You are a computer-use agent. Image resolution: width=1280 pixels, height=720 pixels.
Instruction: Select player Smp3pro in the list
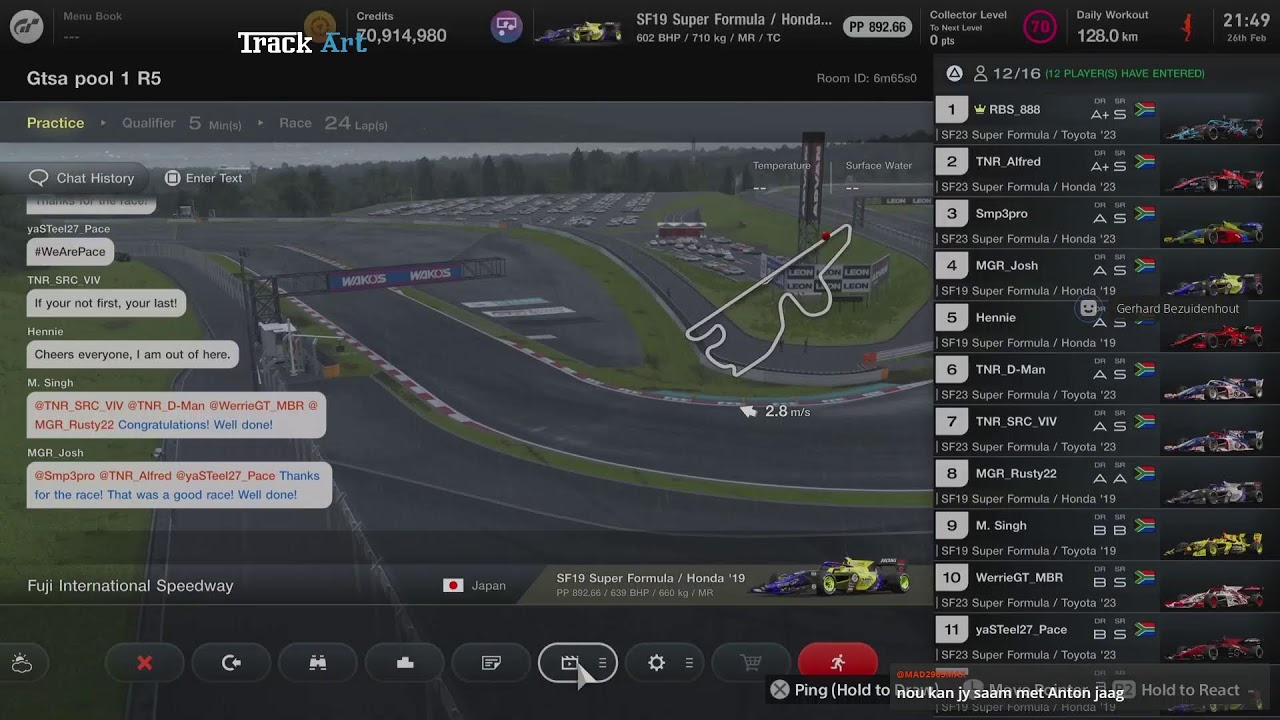pos(1107,226)
